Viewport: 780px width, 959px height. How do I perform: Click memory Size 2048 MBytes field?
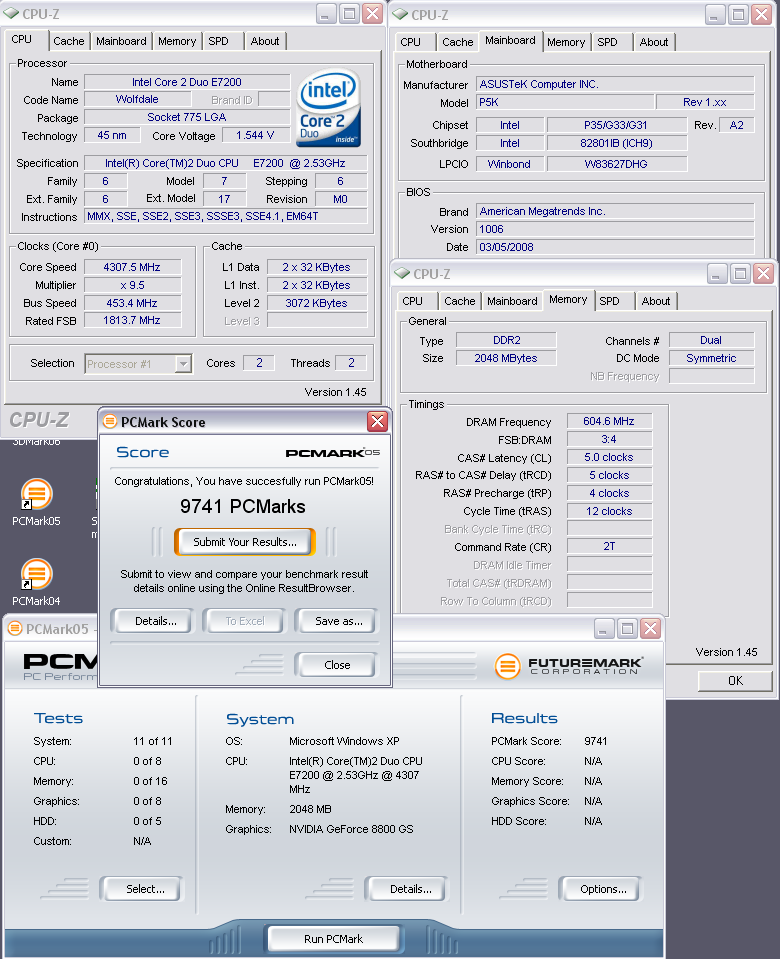tap(506, 358)
